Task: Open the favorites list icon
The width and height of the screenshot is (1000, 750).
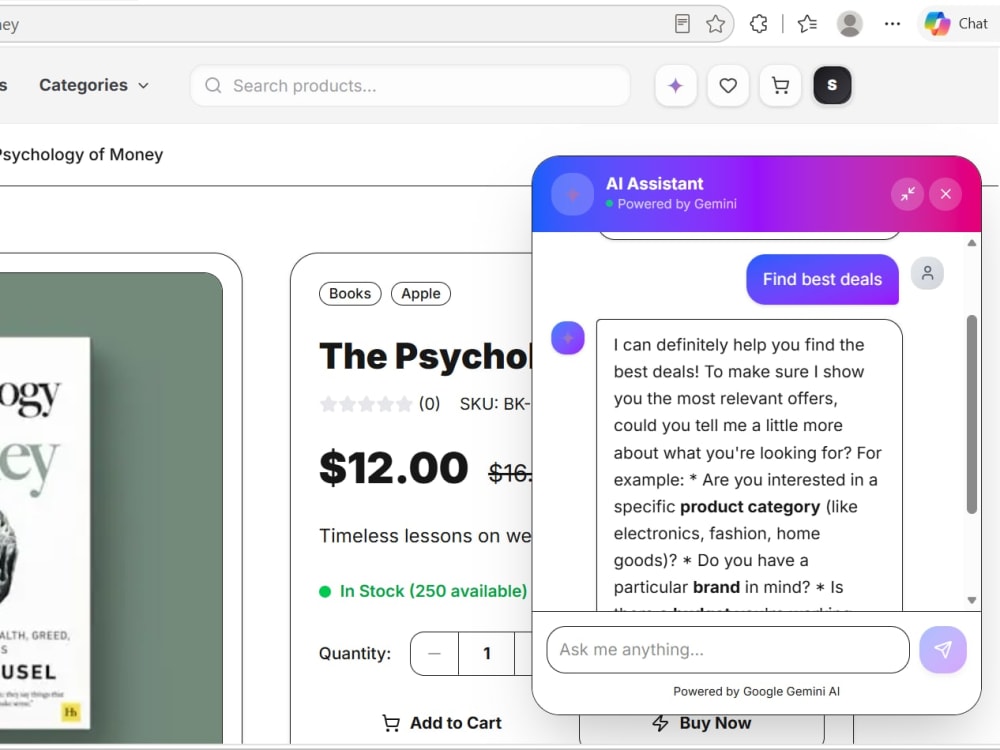Action: [x=807, y=24]
